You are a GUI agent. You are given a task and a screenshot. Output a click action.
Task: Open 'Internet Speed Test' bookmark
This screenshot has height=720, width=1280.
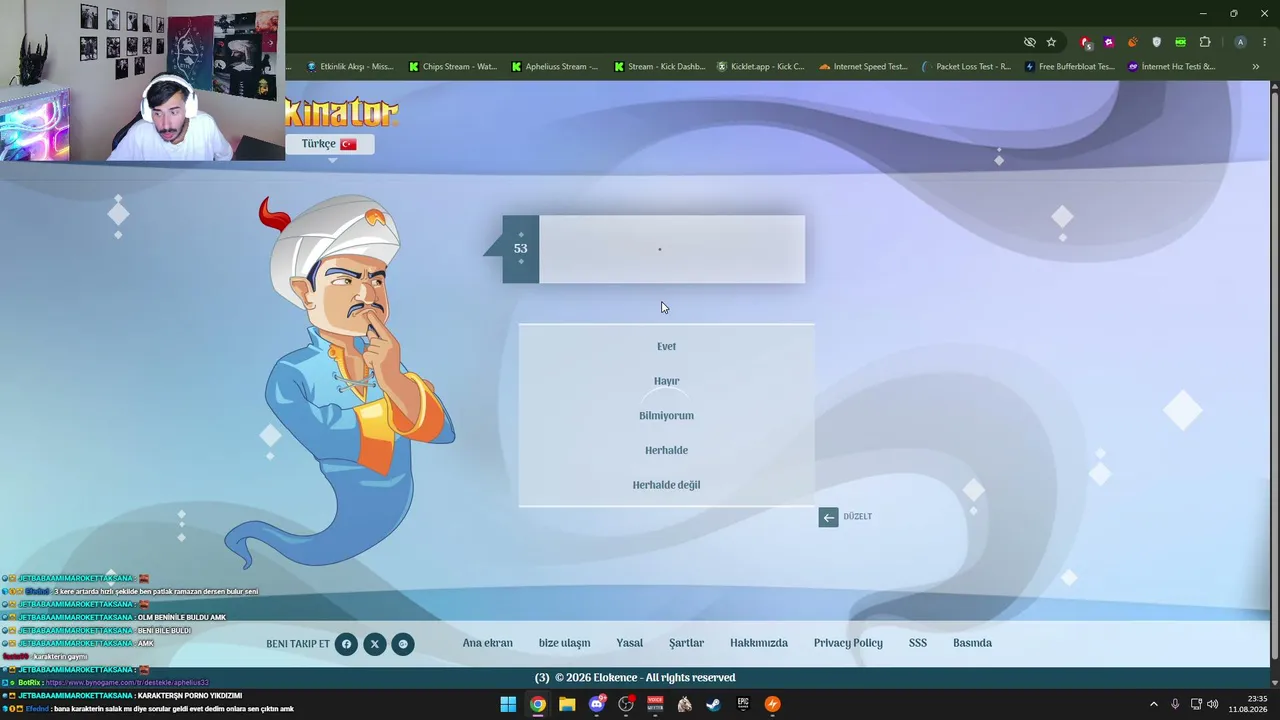point(863,67)
